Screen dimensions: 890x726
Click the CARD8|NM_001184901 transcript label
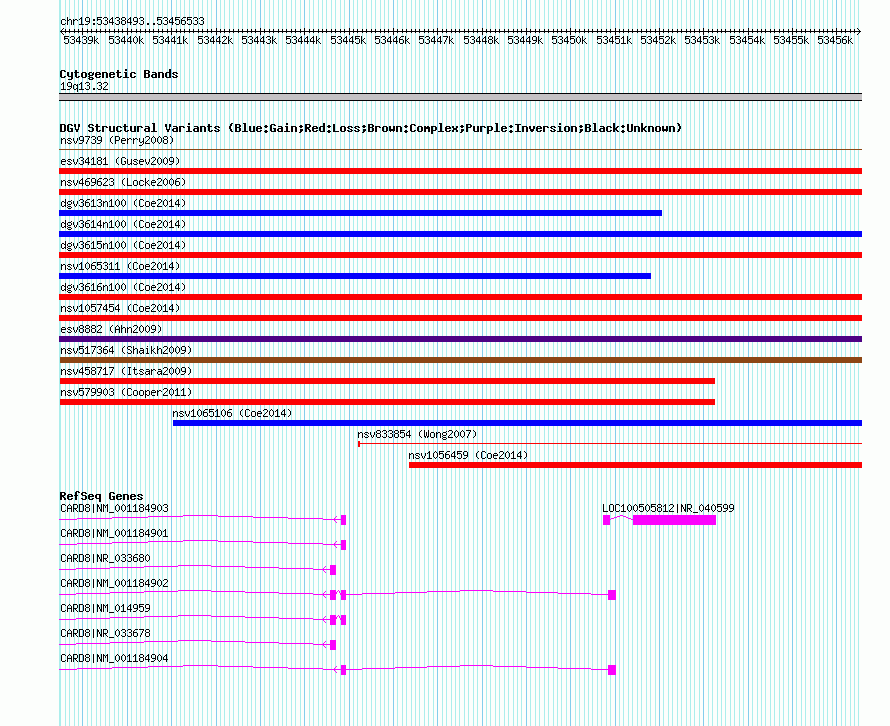coord(114,533)
